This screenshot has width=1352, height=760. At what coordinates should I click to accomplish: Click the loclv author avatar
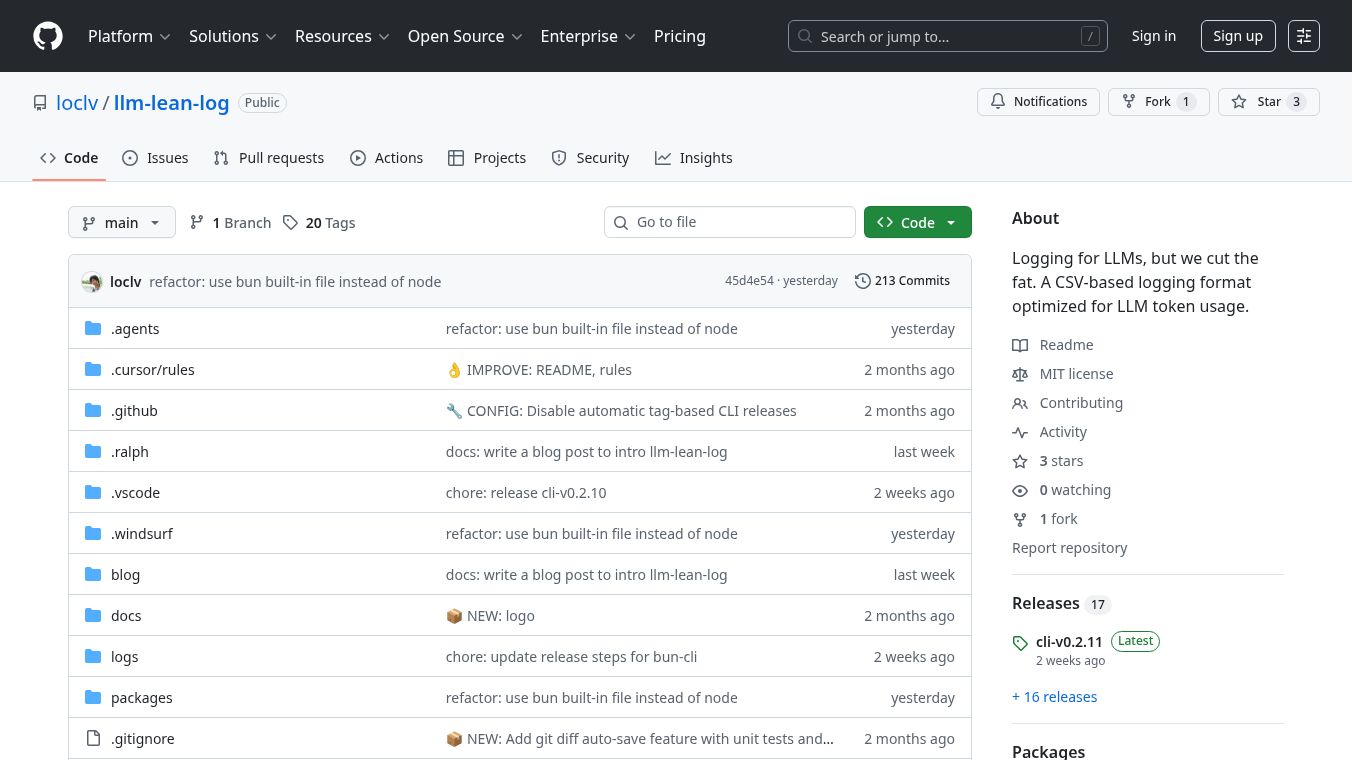[92, 282]
